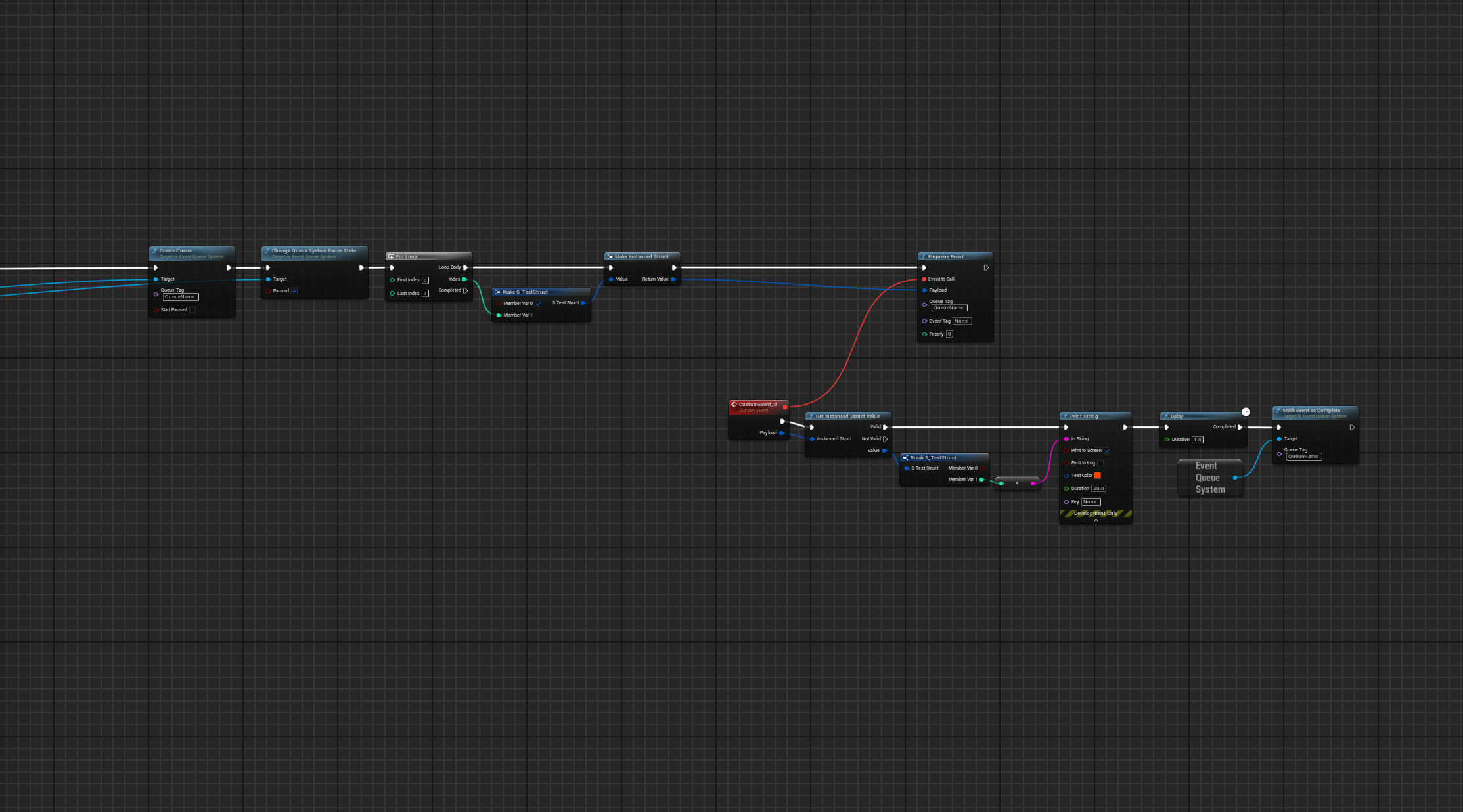This screenshot has width=1463, height=812.
Task: Click Enqueue Event's output exec pin
Action: coord(986,268)
